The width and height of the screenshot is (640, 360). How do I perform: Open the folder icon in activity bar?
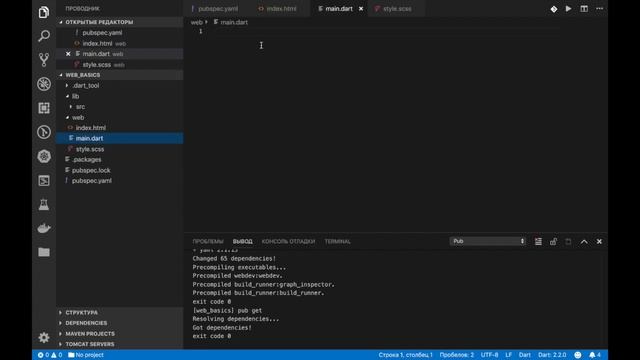(x=44, y=252)
